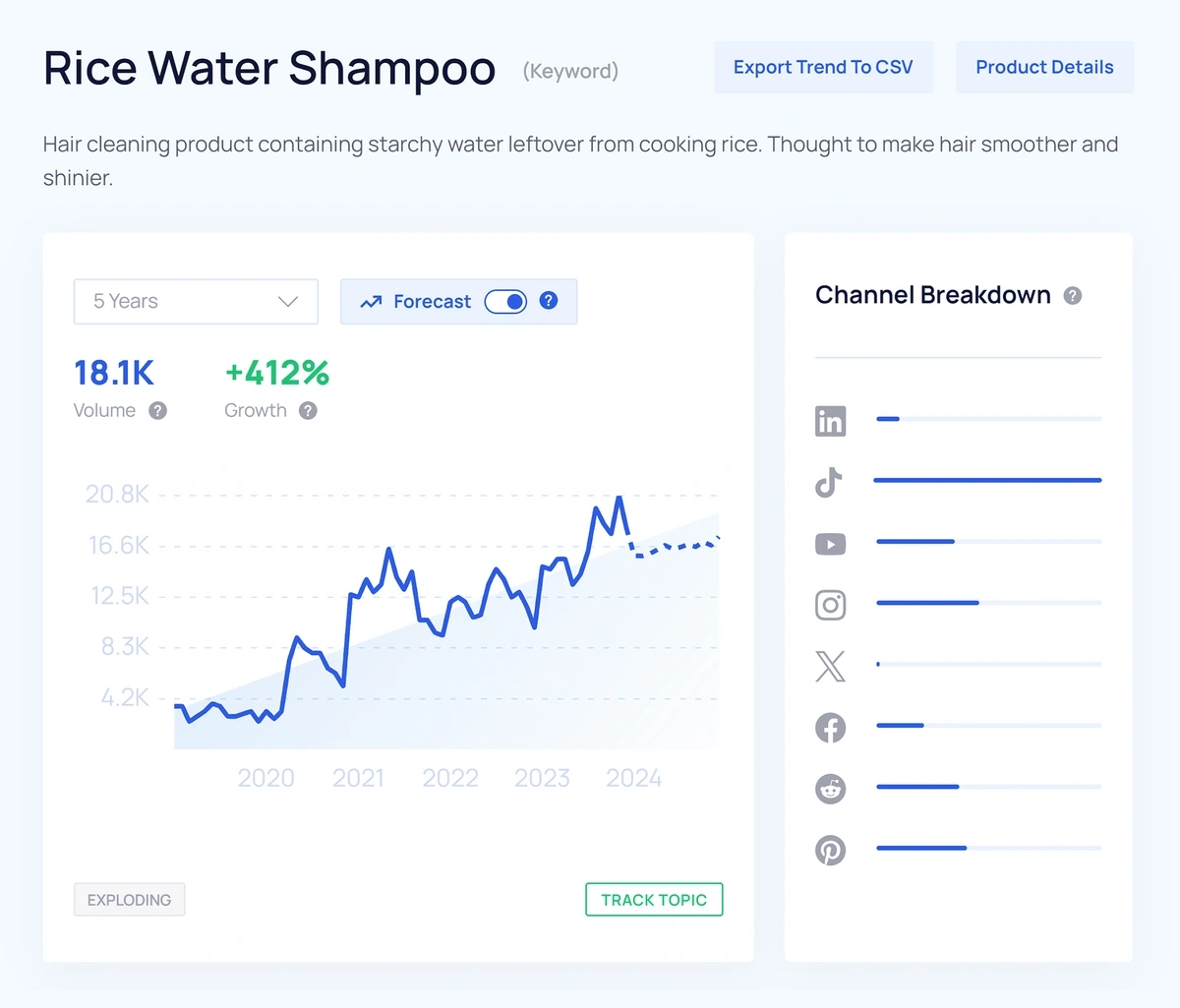The image size is (1180, 1008).
Task: Click the YouTube channel bar
Action: [988, 542]
